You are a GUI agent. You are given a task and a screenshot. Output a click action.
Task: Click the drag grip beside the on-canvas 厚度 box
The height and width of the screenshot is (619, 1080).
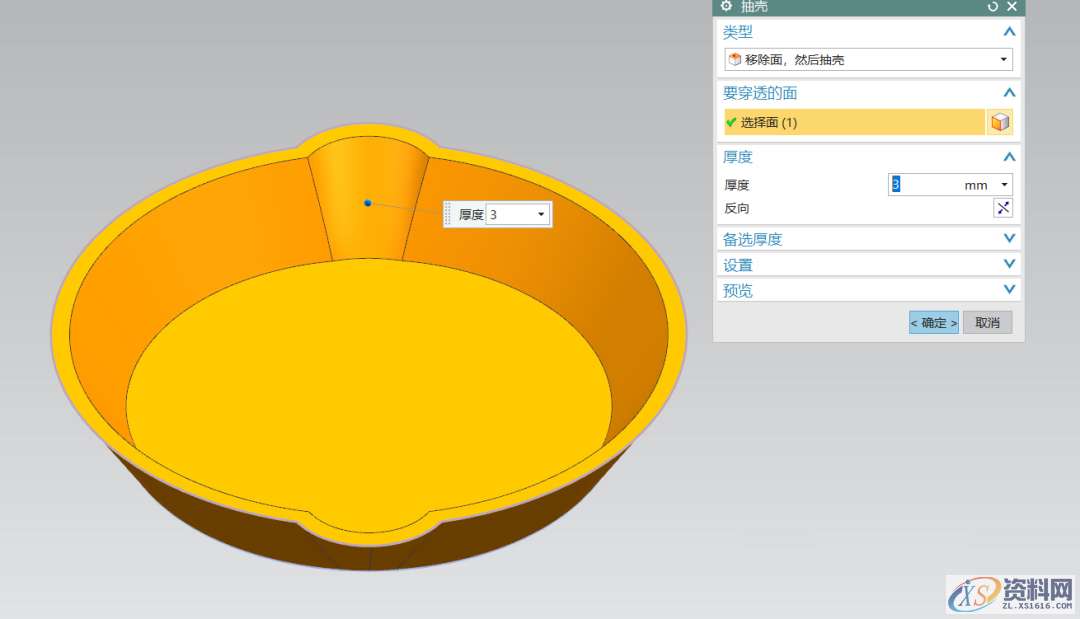[x=448, y=215]
